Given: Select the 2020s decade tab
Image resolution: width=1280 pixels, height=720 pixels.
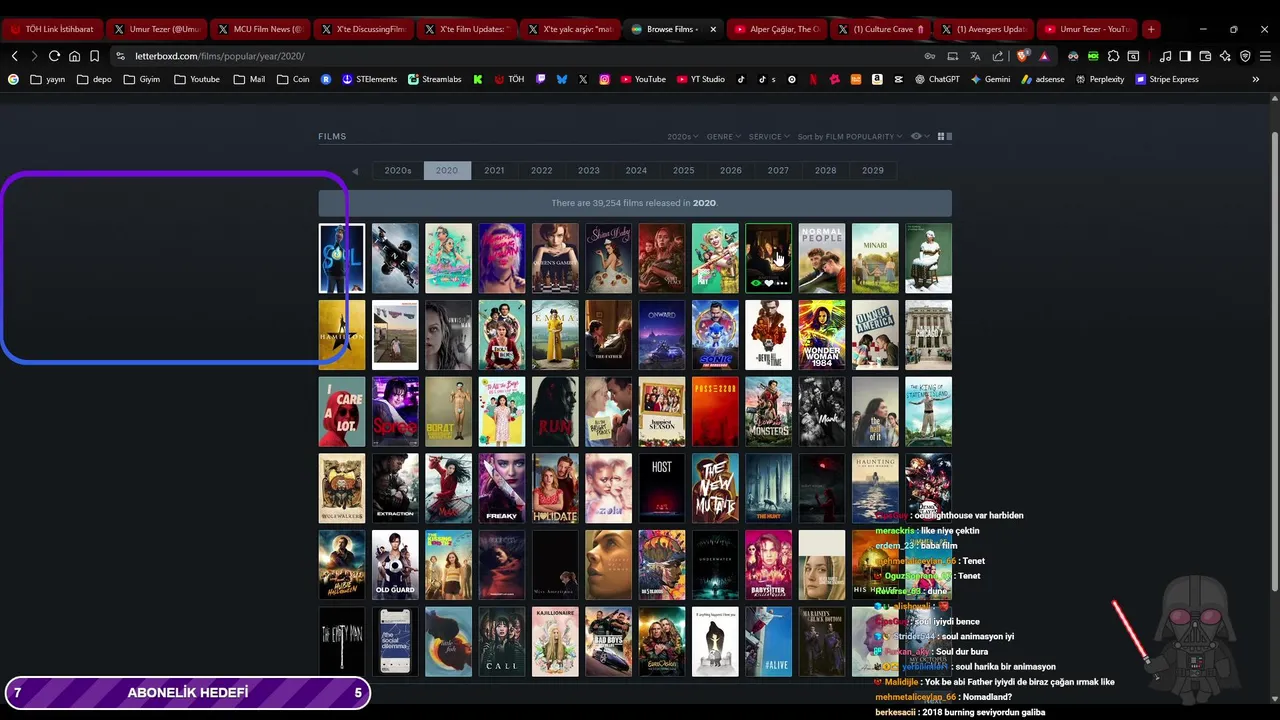Looking at the screenshot, I should coord(398,170).
